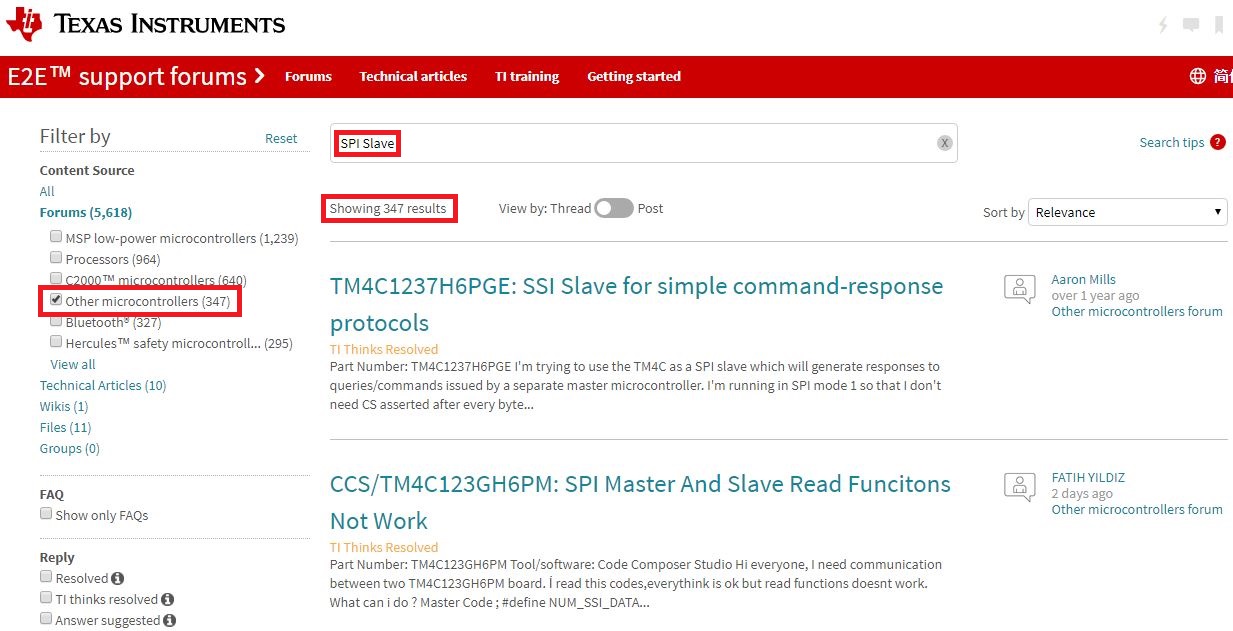Check TI thinks resolved filter

point(46,598)
